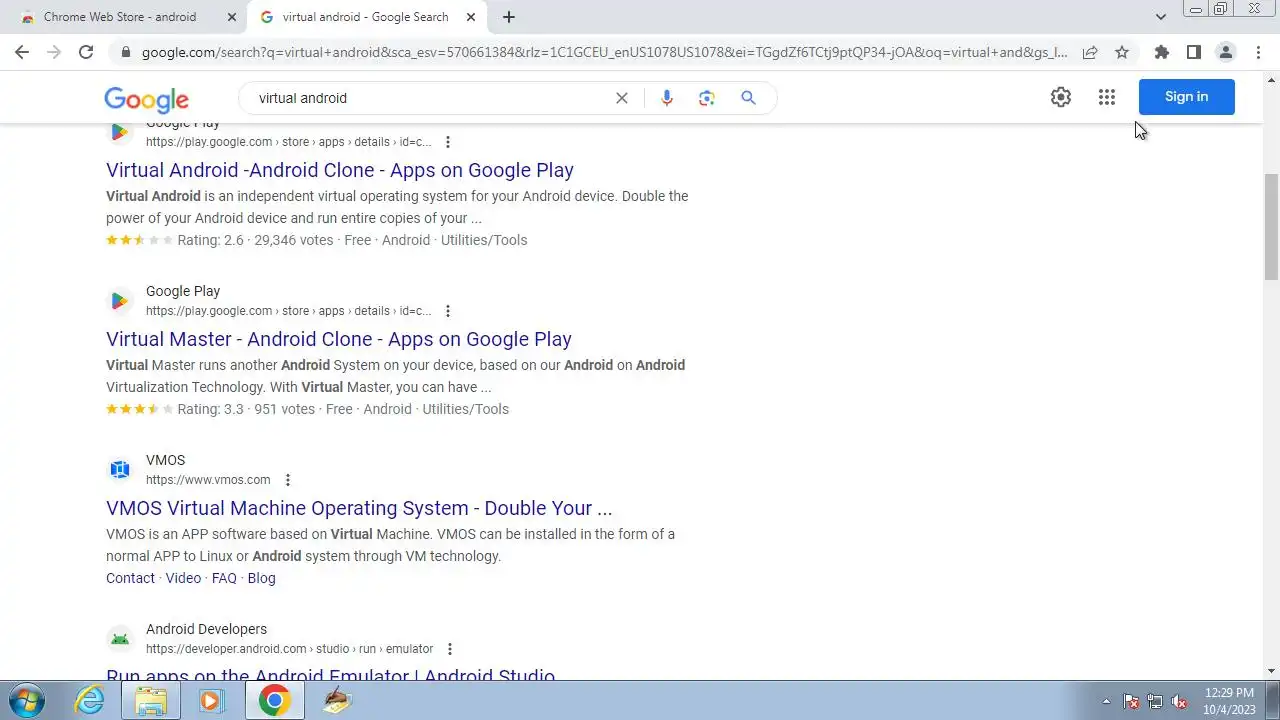Open Windows Explorer from taskbar
The height and width of the screenshot is (720, 1280).
tap(151, 700)
